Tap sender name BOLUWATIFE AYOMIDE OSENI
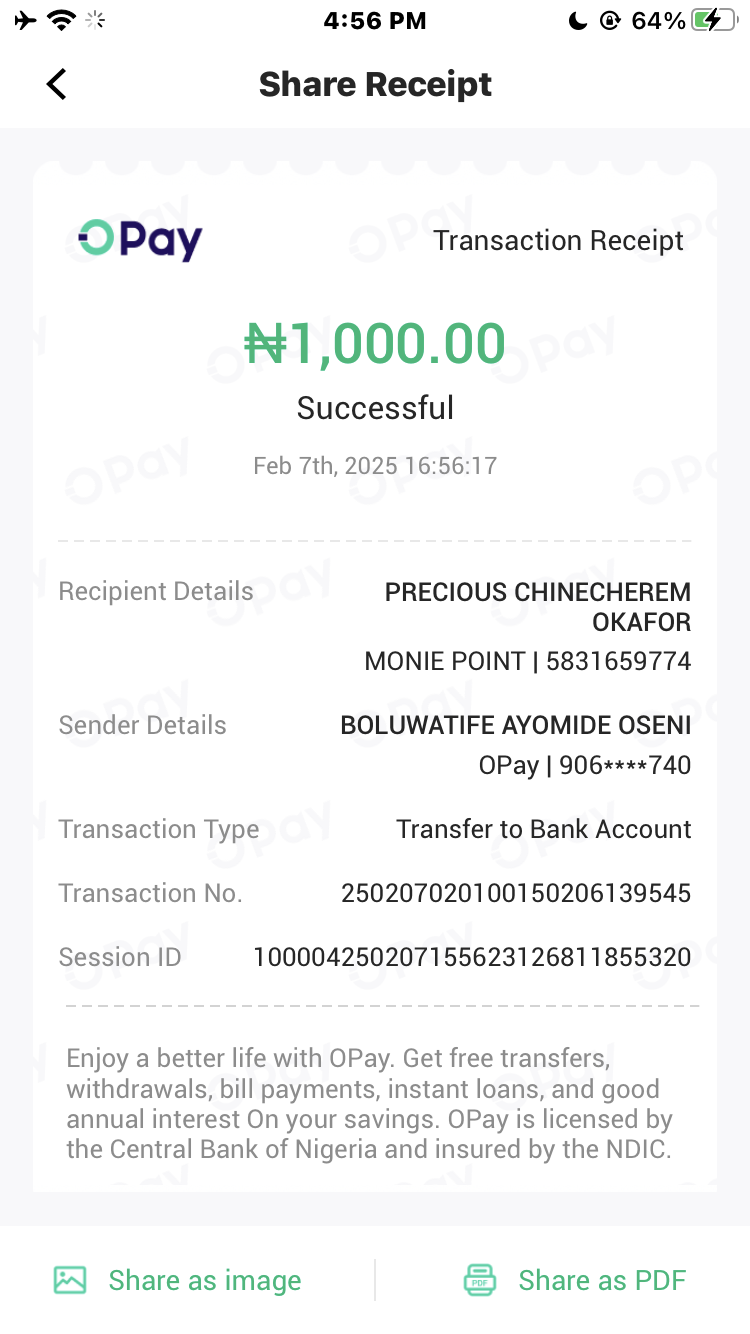750x1334 pixels. click(x=516, y=725)
